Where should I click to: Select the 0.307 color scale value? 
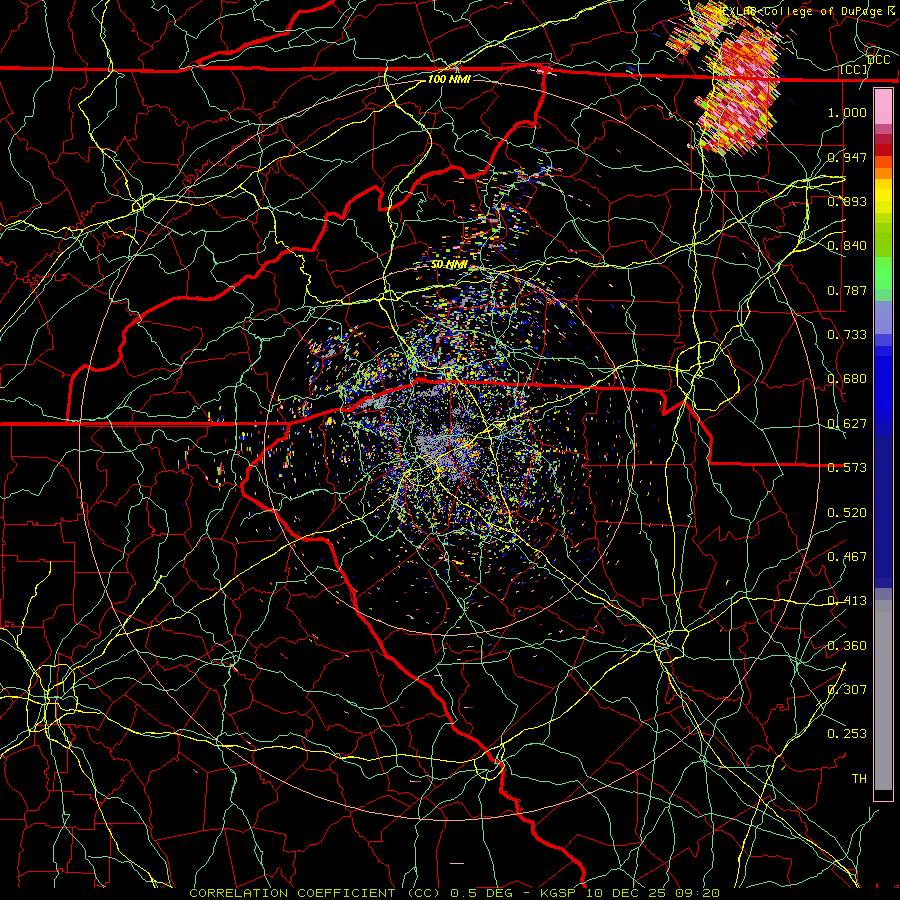click(x=847, y=690)
